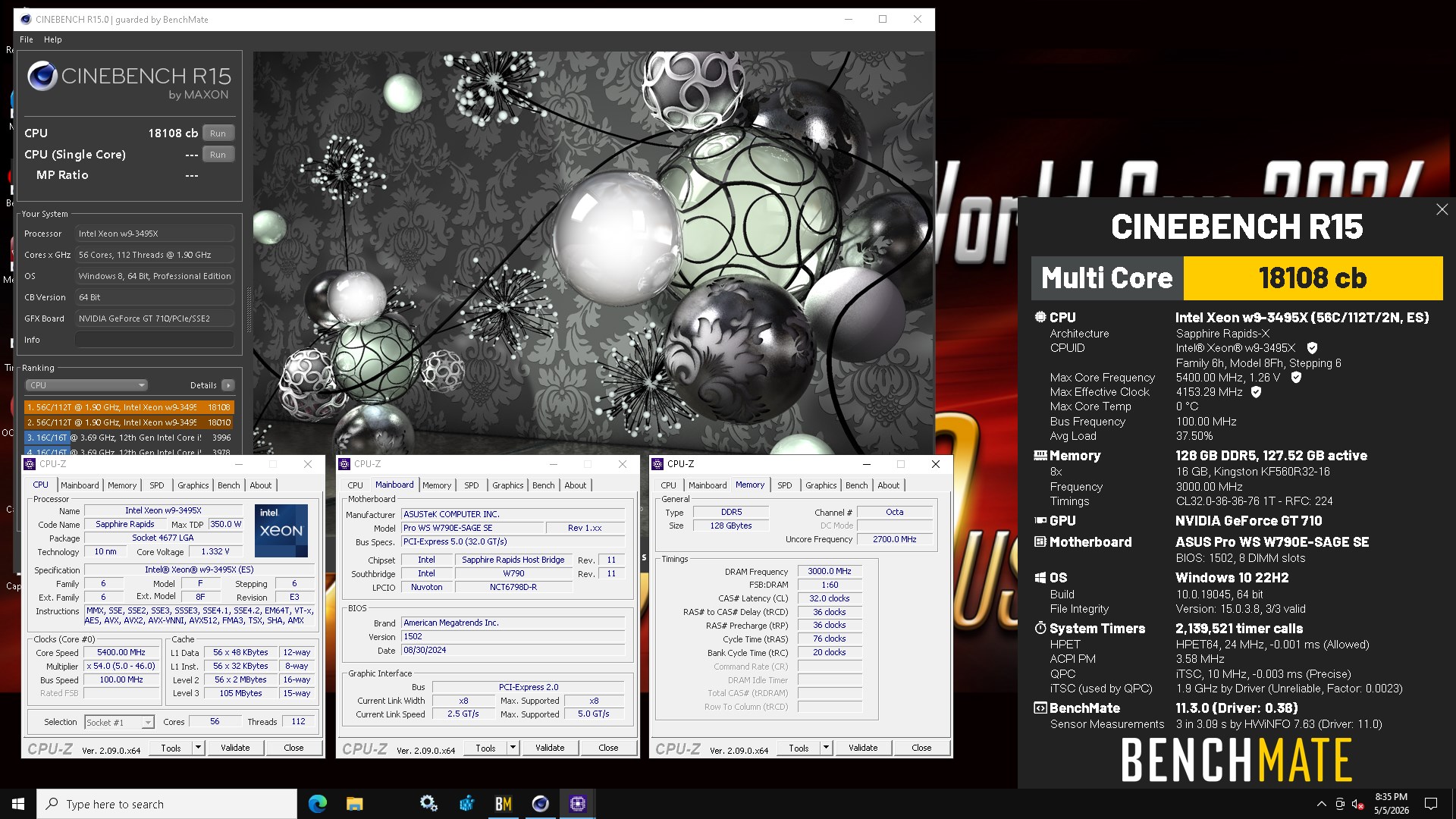
Task: Show hidden system tray icons
Action: tap(1322, 804)
